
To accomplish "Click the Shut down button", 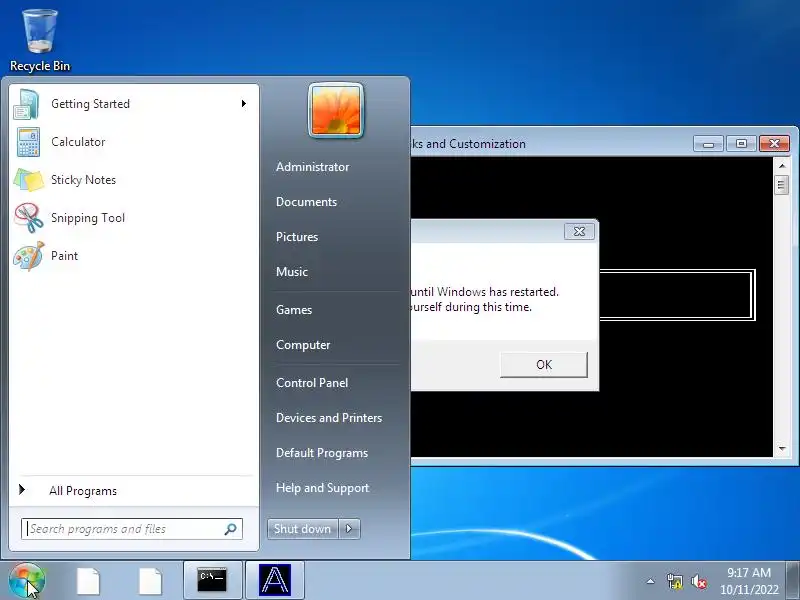I will (303, 529).
